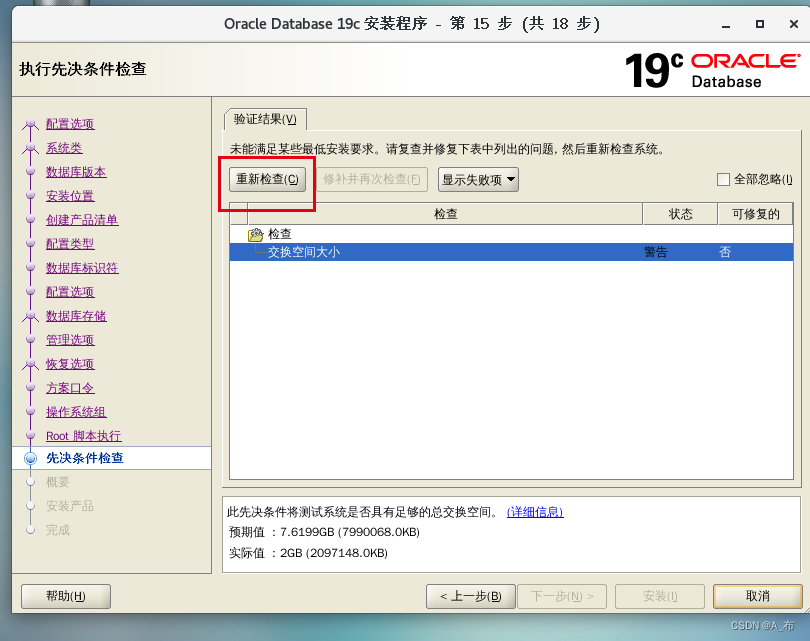Viewport: 810px width, 641px height.
Task: Go to 数据库版本 step in sidebar
Action: (x=76, y=172)
